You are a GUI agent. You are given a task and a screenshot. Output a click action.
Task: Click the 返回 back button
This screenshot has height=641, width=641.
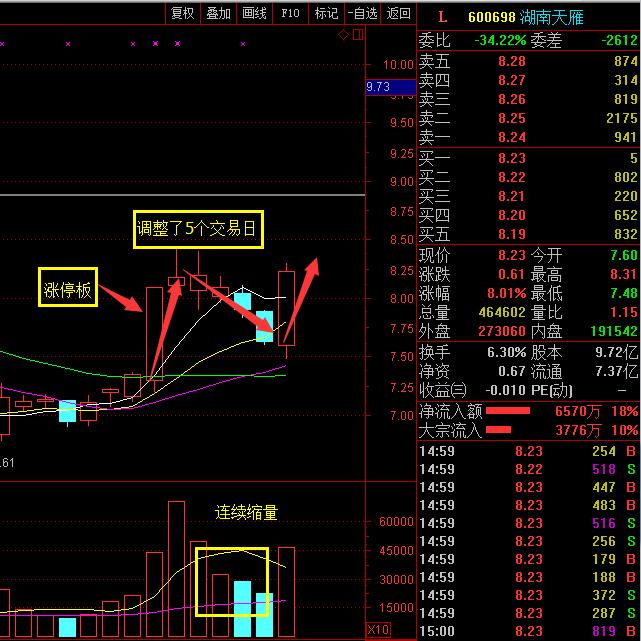[398, 13]
